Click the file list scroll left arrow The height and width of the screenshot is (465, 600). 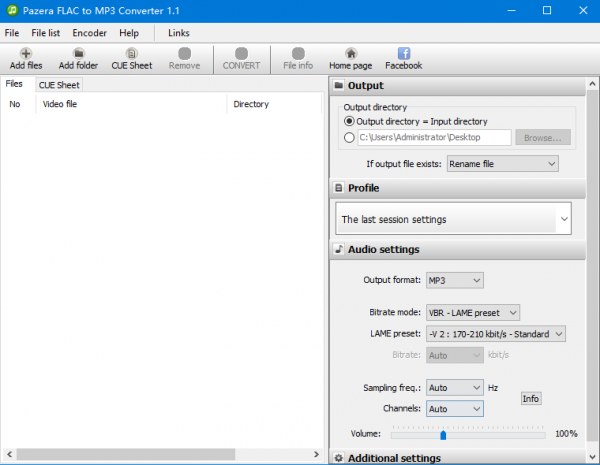point(10,454)
